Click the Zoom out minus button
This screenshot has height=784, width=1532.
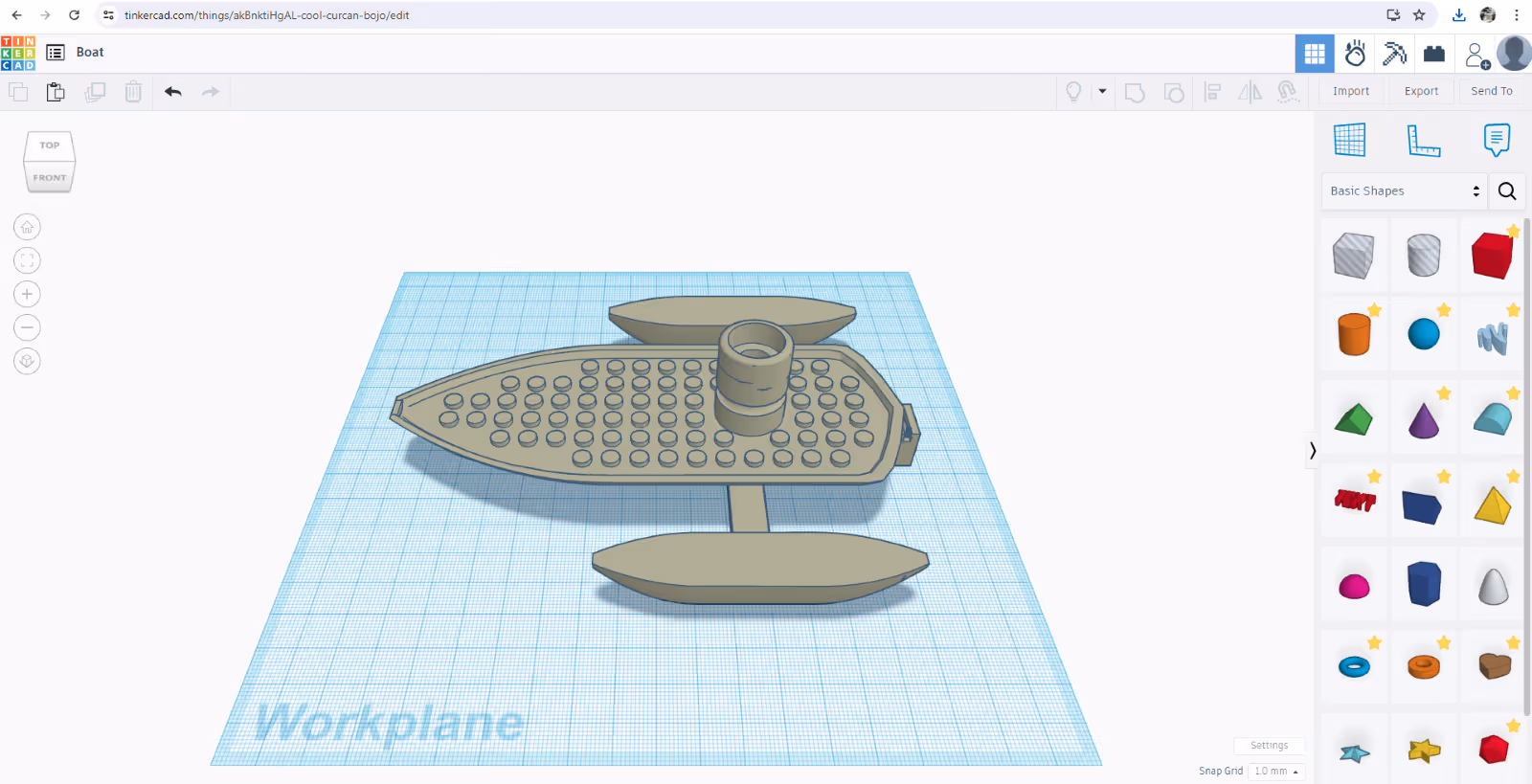[x=27, y=327]
